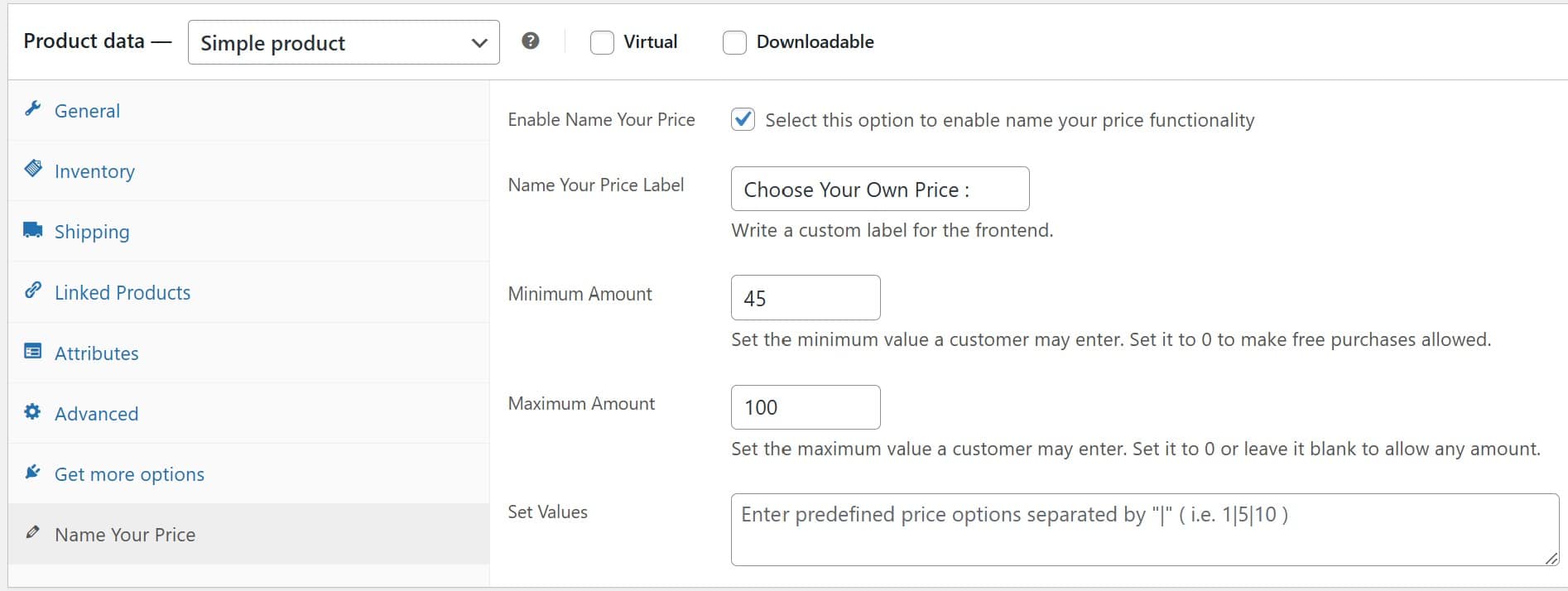
Task: Click the Inventory tag icon
Action: pos(32,169)
